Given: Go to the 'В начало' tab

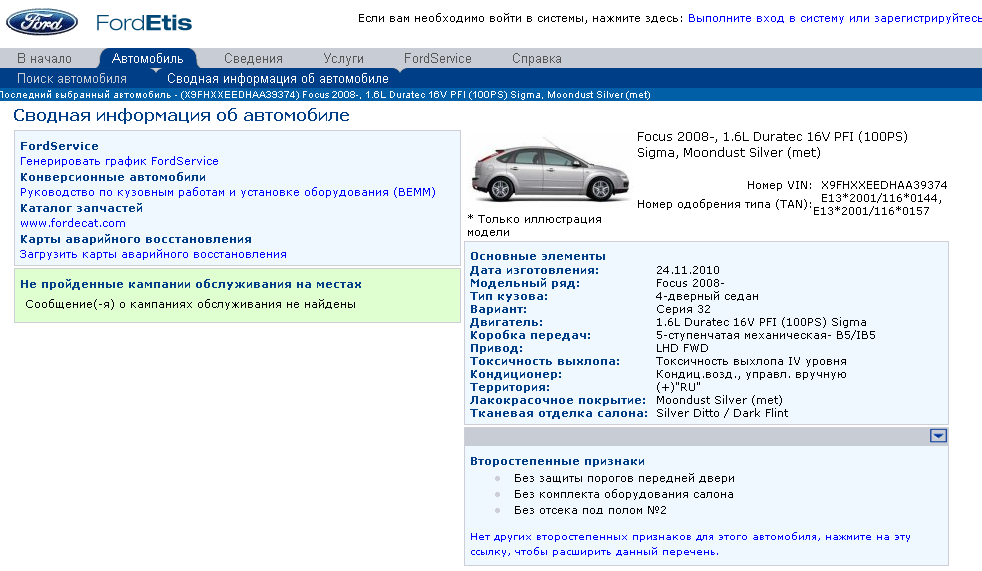Looking at the screenshot, I should coord(44,58).
